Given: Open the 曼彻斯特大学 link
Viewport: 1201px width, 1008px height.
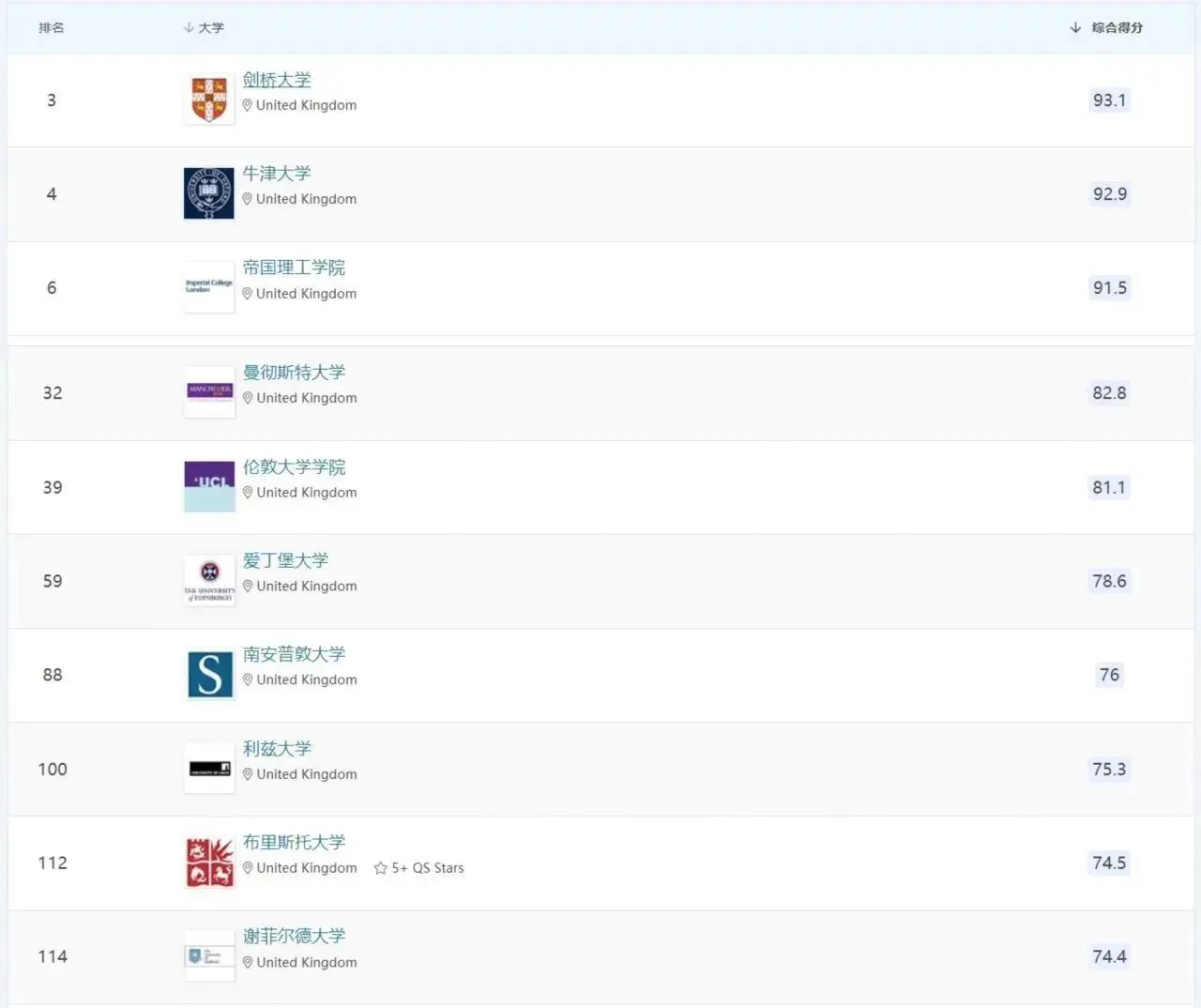Looking at the screenshot, I should pos(294,373).
